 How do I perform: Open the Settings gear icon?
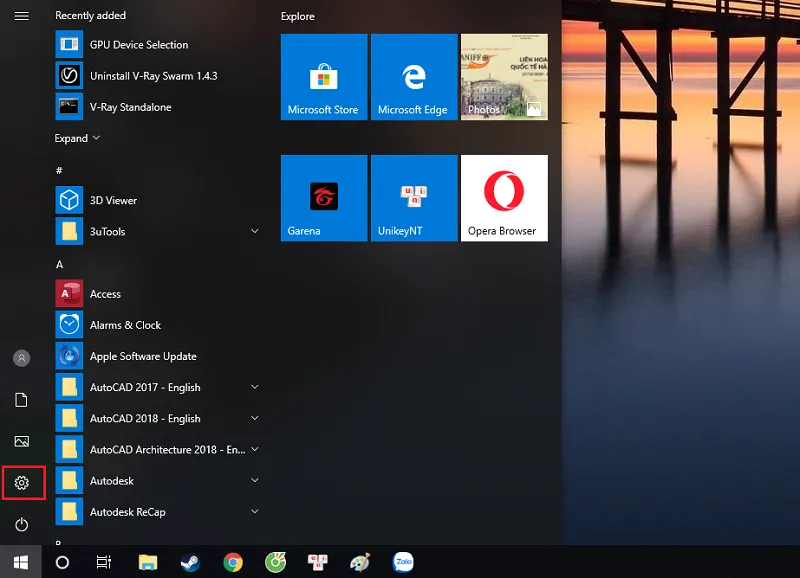pyautogui.click(x=22, y=483)
